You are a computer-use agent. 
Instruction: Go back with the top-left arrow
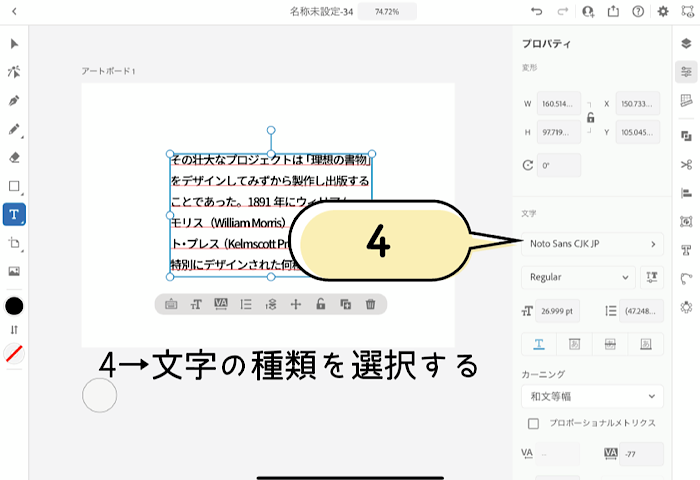14,12
